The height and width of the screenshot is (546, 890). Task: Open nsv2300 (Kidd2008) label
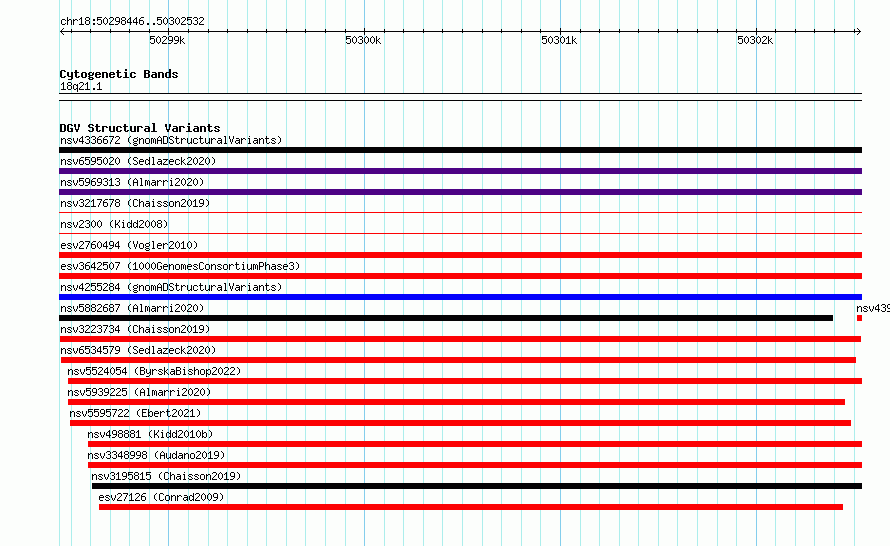(x=114, y=224)
